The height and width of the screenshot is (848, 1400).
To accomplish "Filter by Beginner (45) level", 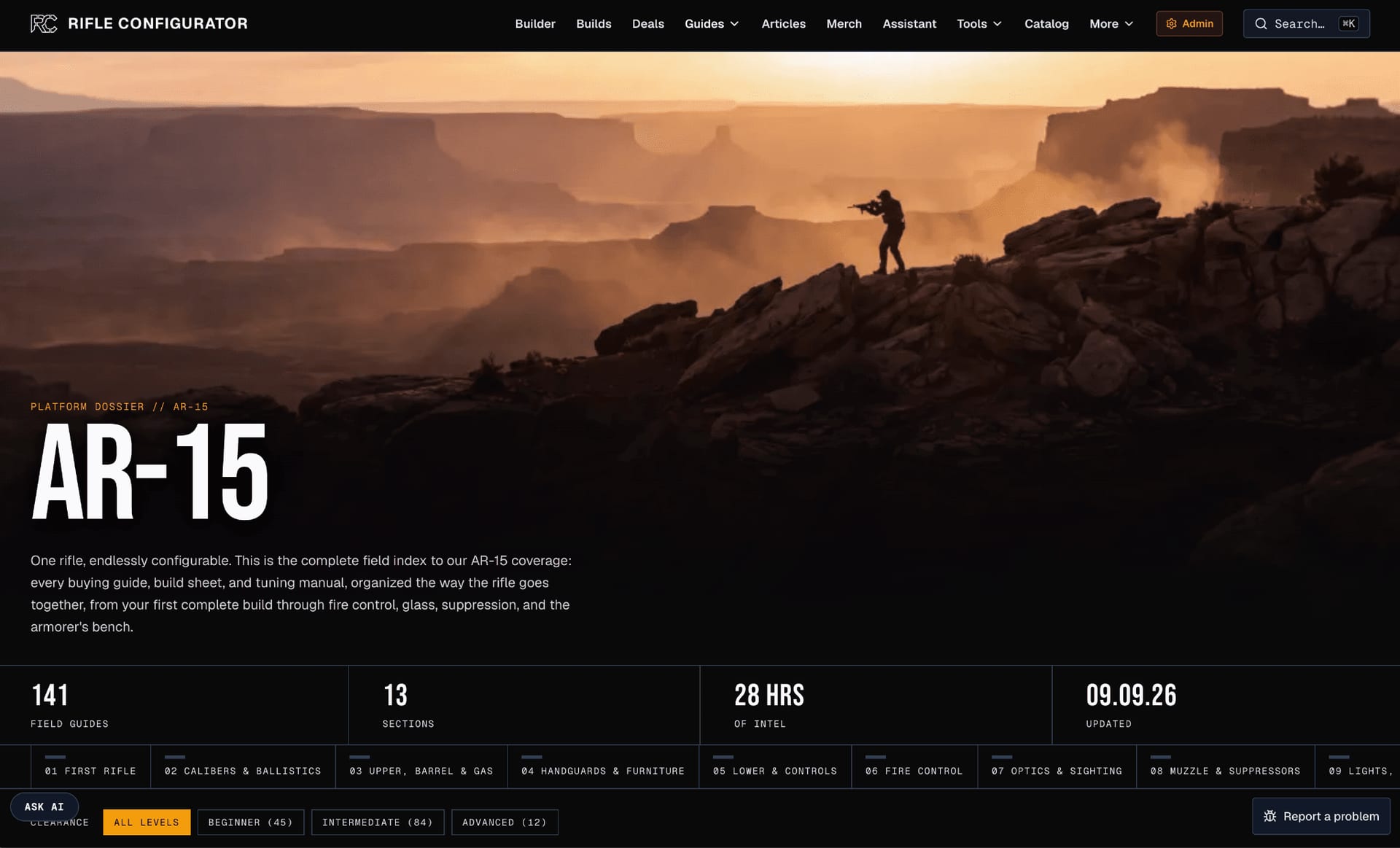I will (251, 822).
